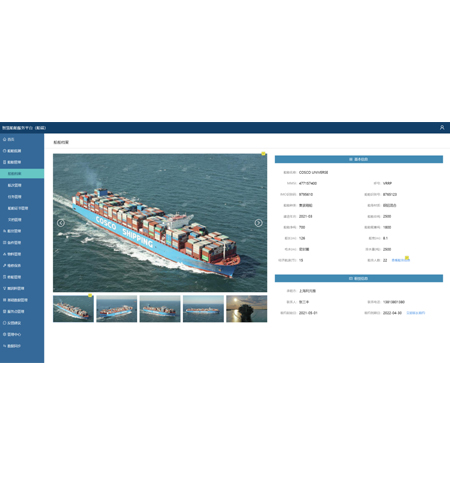
Task: Select the teal highlighted sidebar submenu item
Action: (22, 174)
